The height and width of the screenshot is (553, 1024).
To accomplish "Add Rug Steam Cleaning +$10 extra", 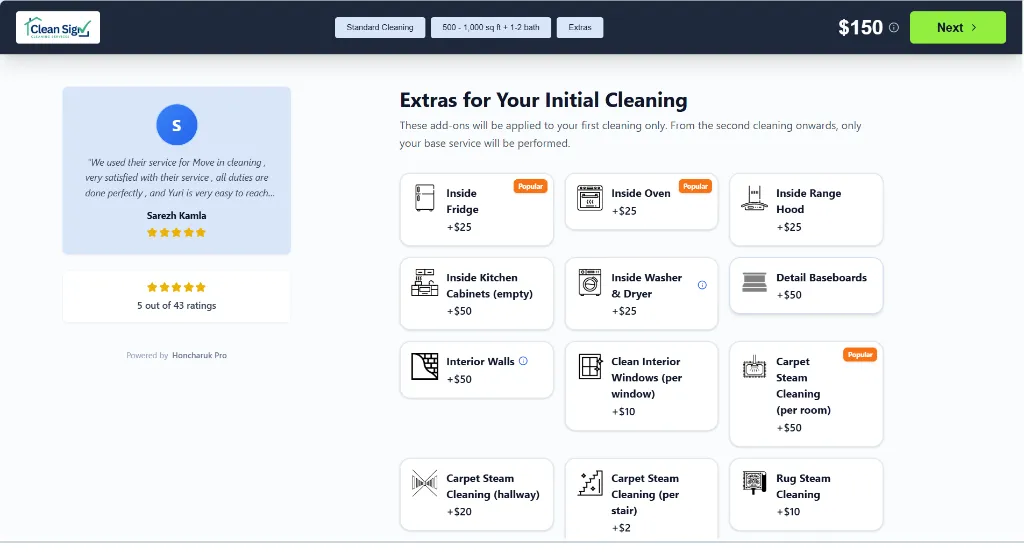I will tap(806, 494).
